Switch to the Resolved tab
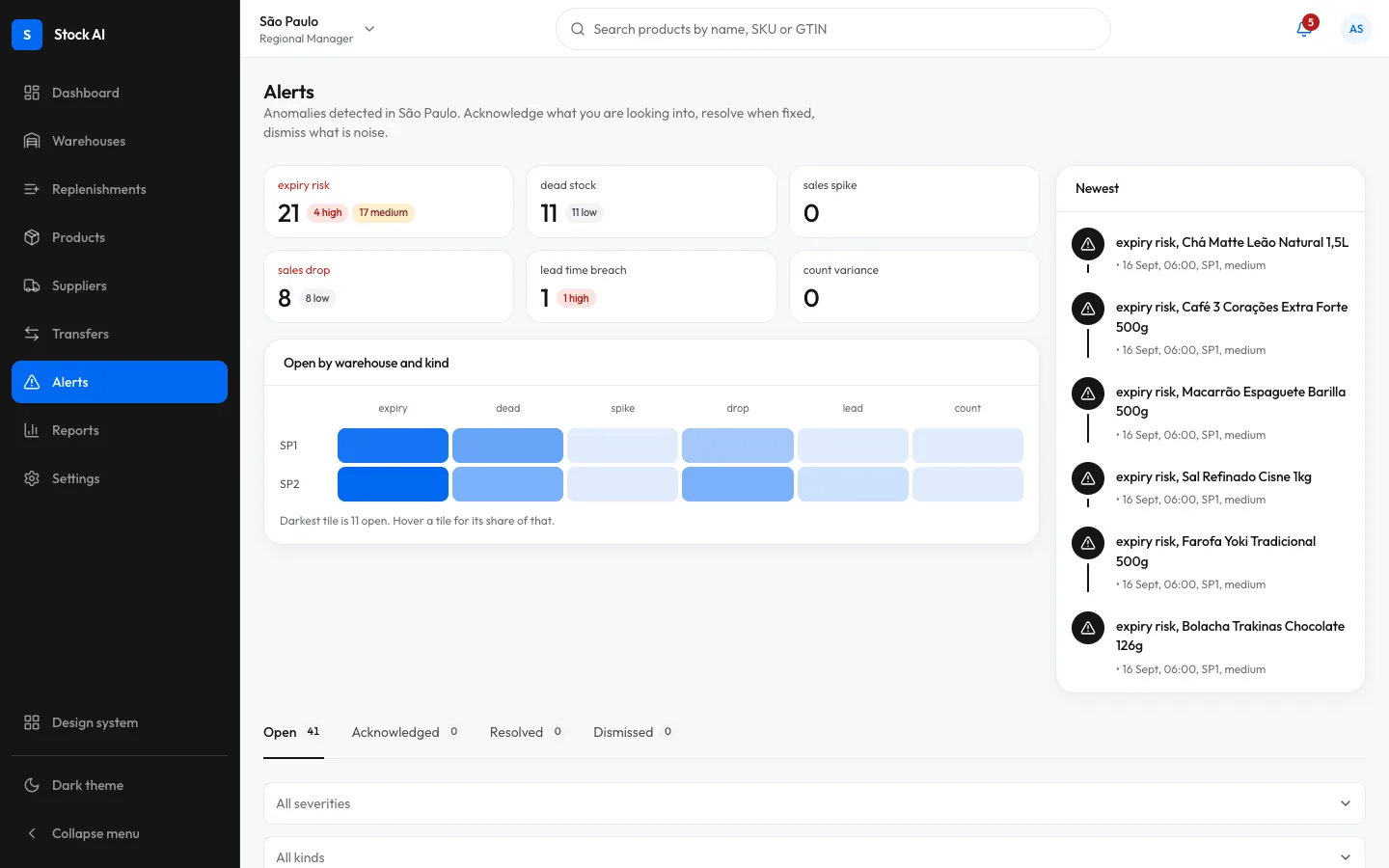The image size is (1389, 868). click(527, 732)
